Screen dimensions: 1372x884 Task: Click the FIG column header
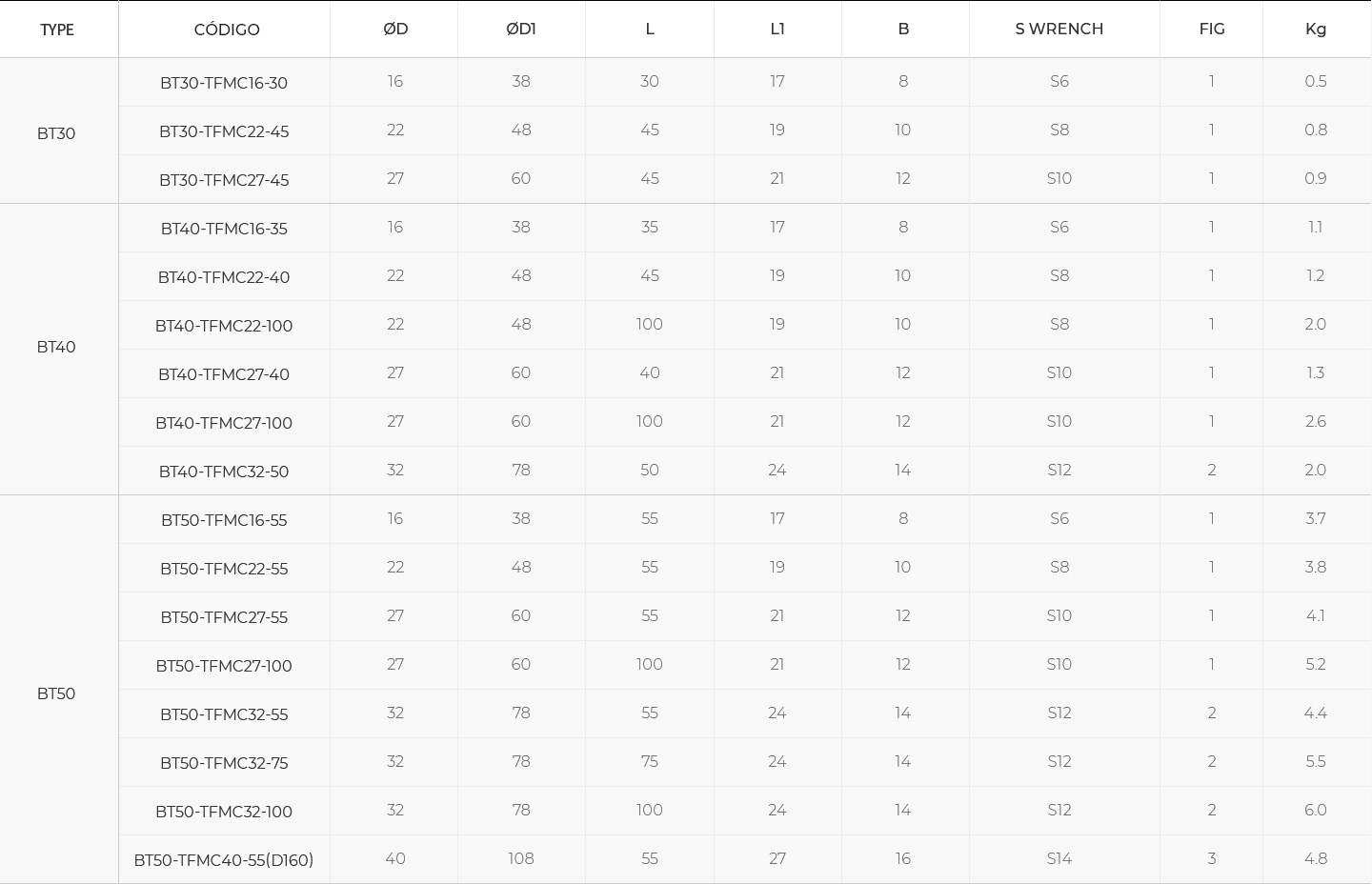[1211, 29]
